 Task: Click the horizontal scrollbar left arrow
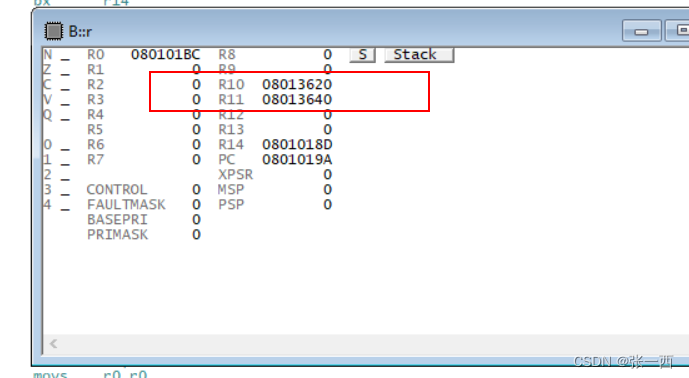coord(54,344)
